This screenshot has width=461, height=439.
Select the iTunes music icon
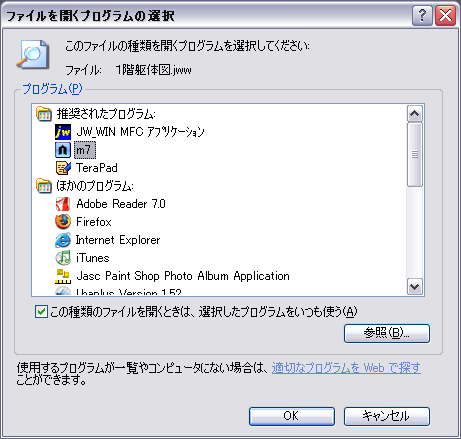[63, 258]
